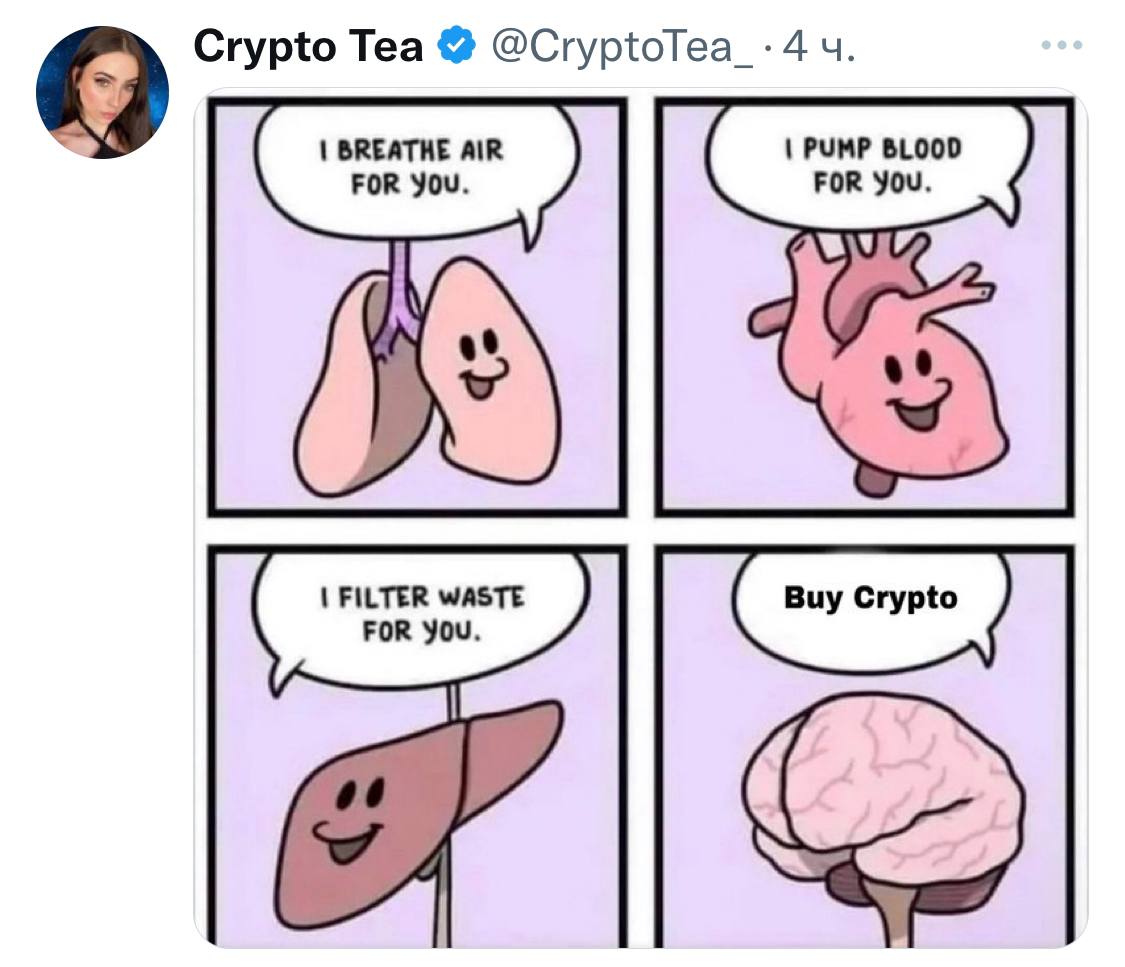This screenshot has width=1125, height=967.
Task: Open the three-dot tweet options menu
Action: (x=1062, y=45)
